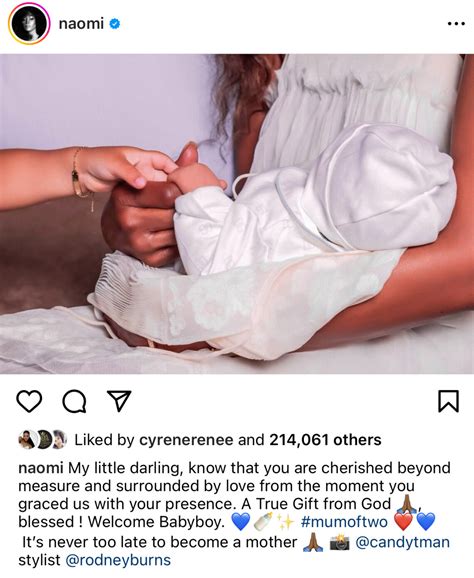474x578 pixels.
Task: Open the #mumoftwo hashtag
Action: [x=344, y=522]
